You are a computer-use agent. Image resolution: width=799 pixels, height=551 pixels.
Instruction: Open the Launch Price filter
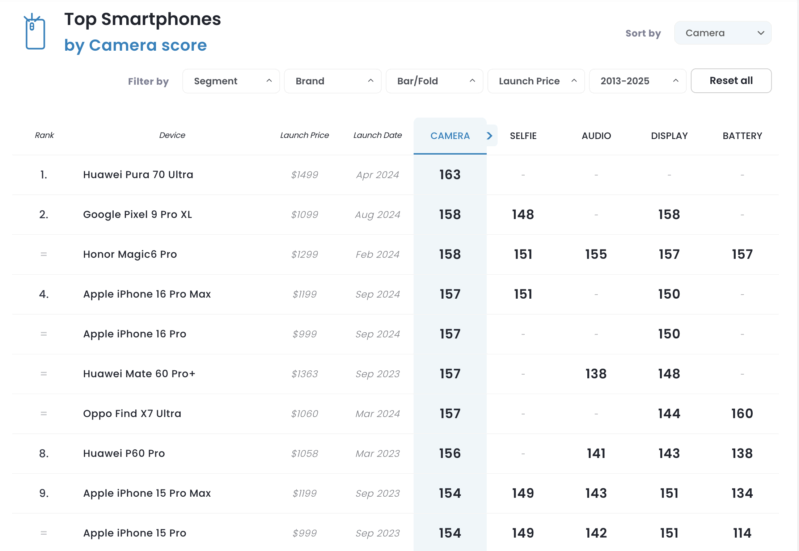pos(536,81)
